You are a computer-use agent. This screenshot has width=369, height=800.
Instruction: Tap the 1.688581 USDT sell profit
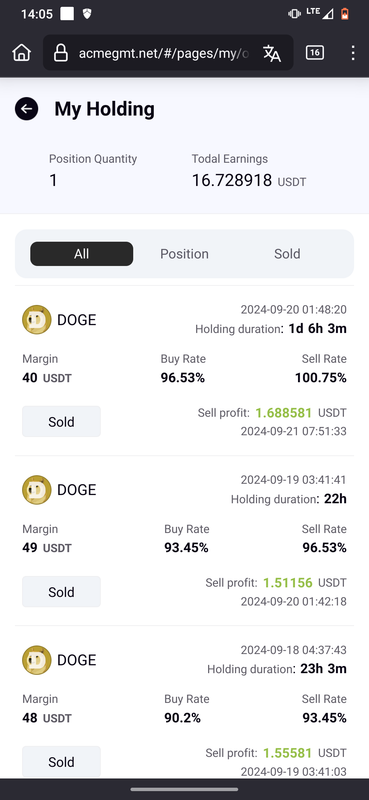click(301, 413)
